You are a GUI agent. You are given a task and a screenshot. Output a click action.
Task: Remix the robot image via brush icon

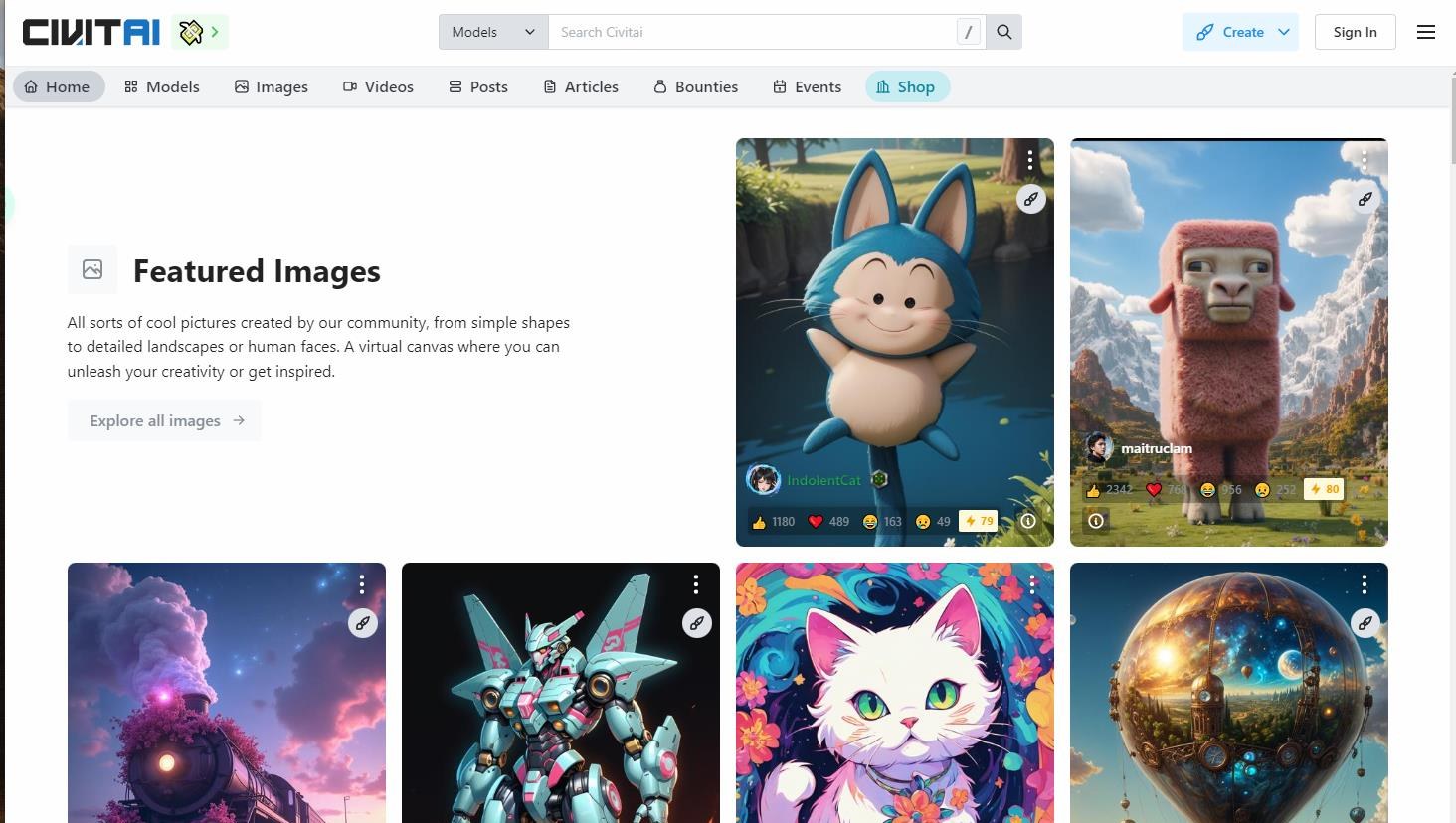tap(697, 623)
